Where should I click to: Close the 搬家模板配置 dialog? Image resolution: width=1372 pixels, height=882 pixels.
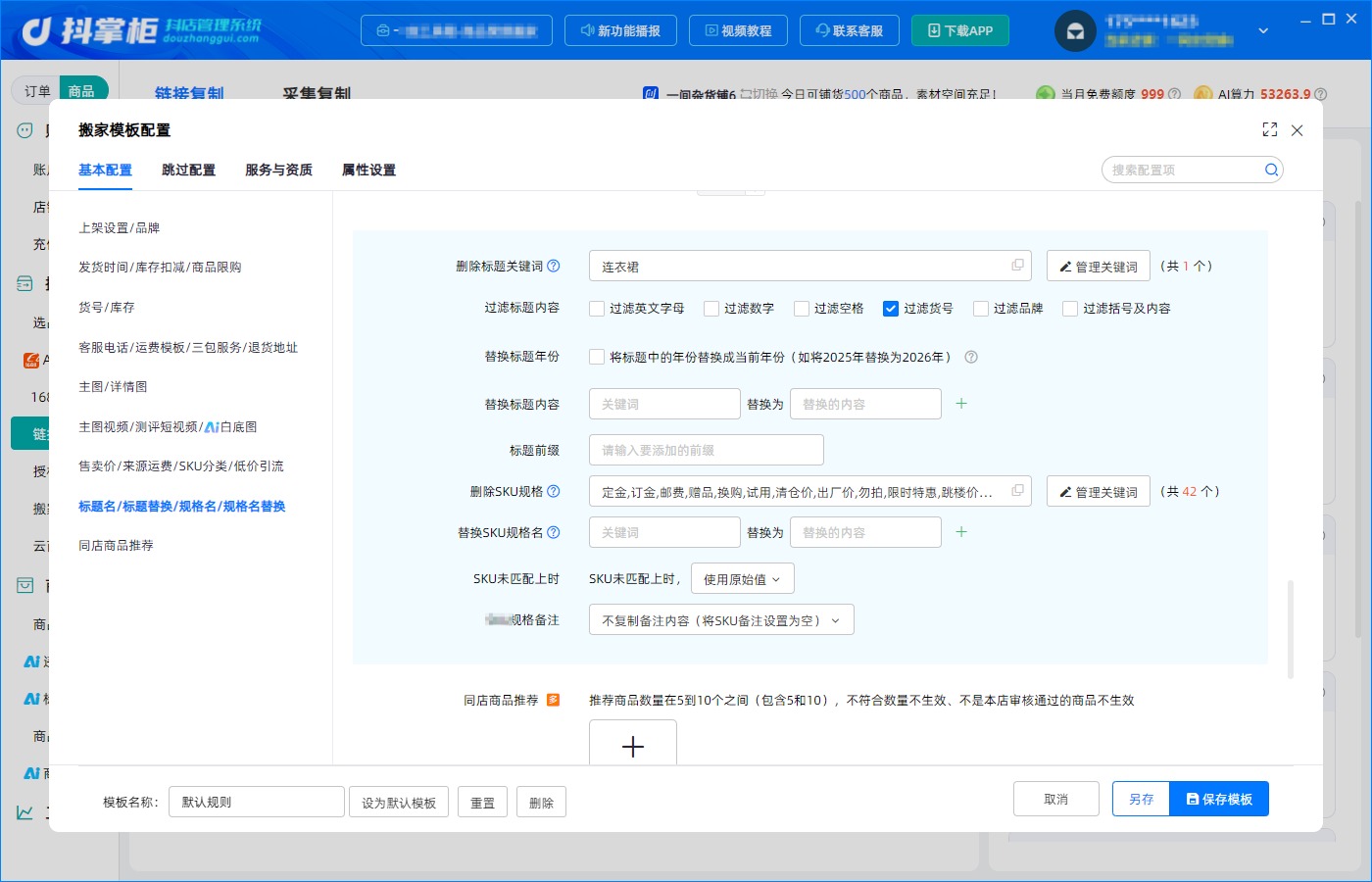point(1297,130)
